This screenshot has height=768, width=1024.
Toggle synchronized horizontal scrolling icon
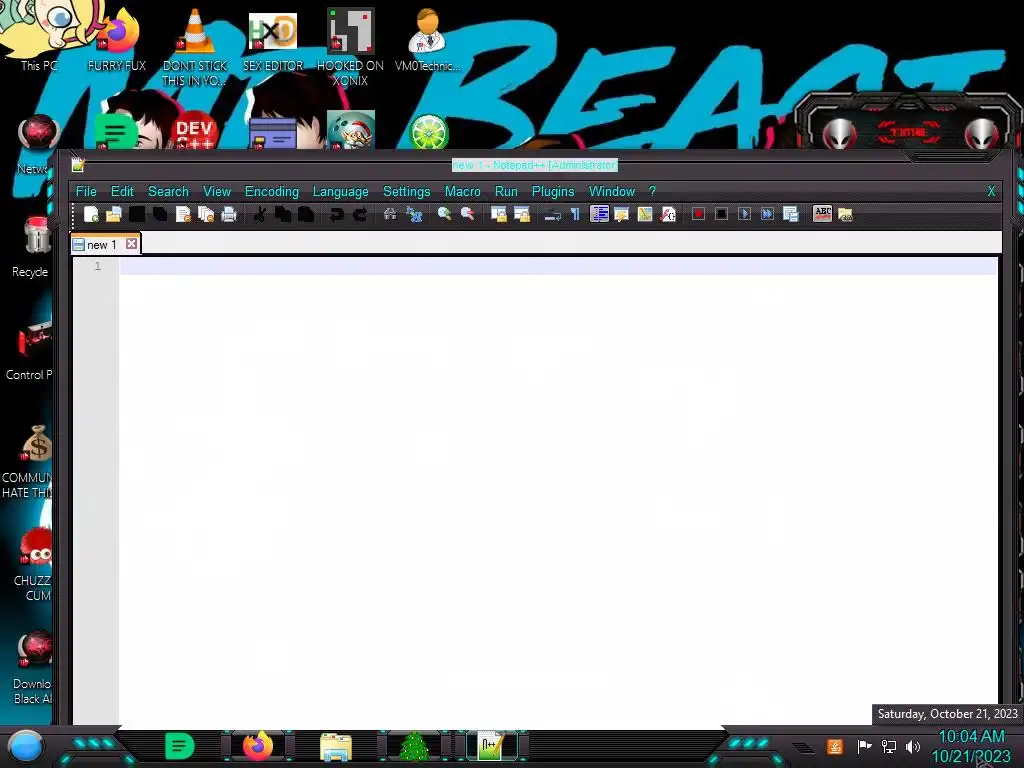[522, 214]
